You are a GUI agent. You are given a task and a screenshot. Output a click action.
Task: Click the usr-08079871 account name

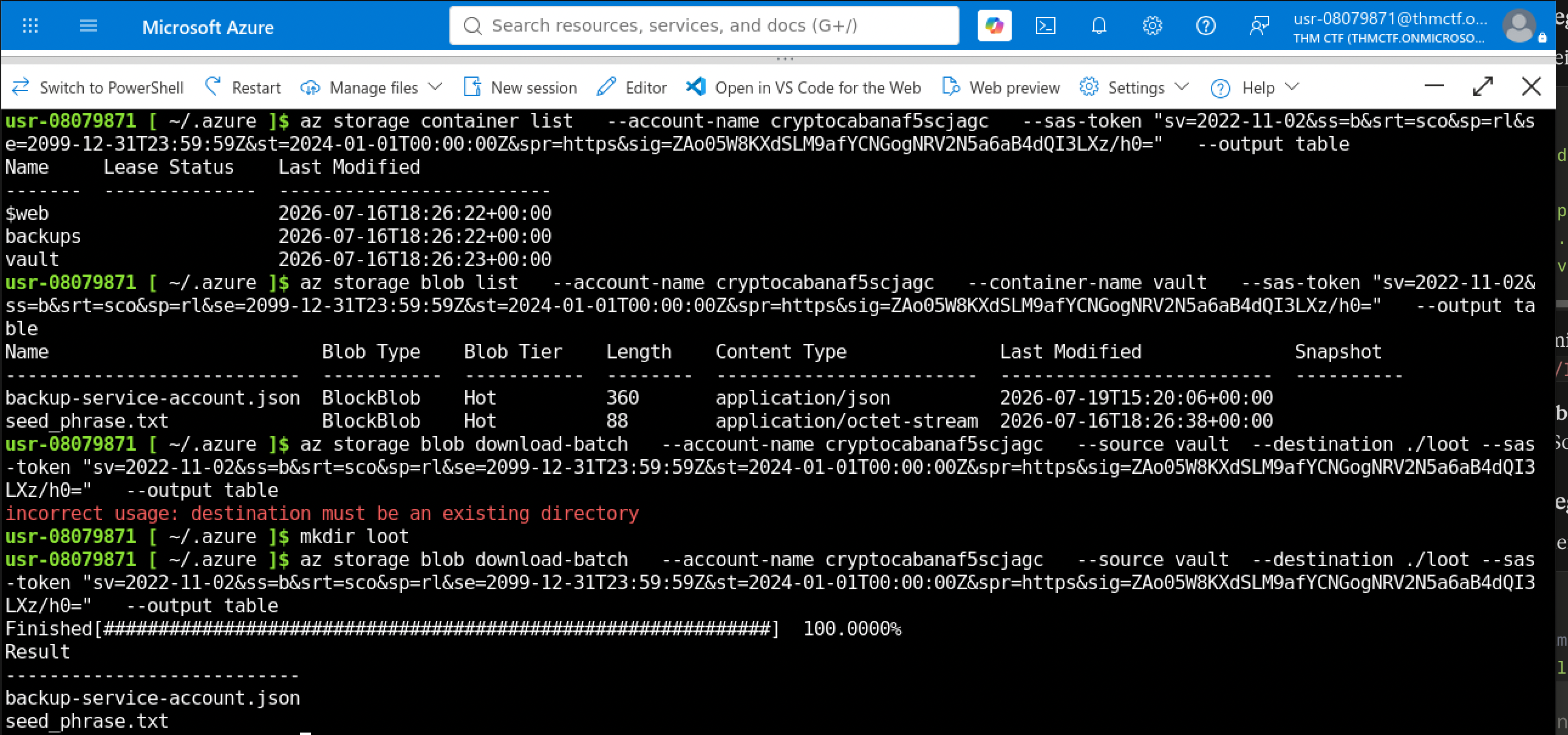point(1389,19)
